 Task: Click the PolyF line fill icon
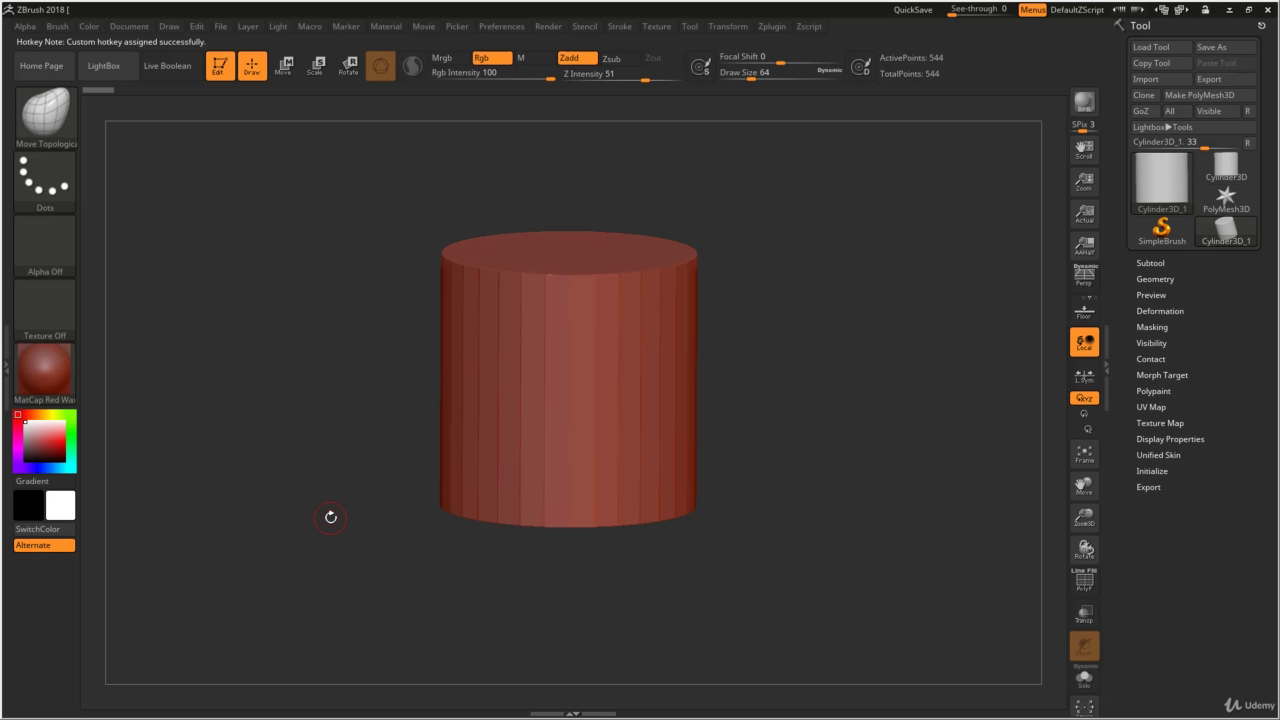[1084, 580]
